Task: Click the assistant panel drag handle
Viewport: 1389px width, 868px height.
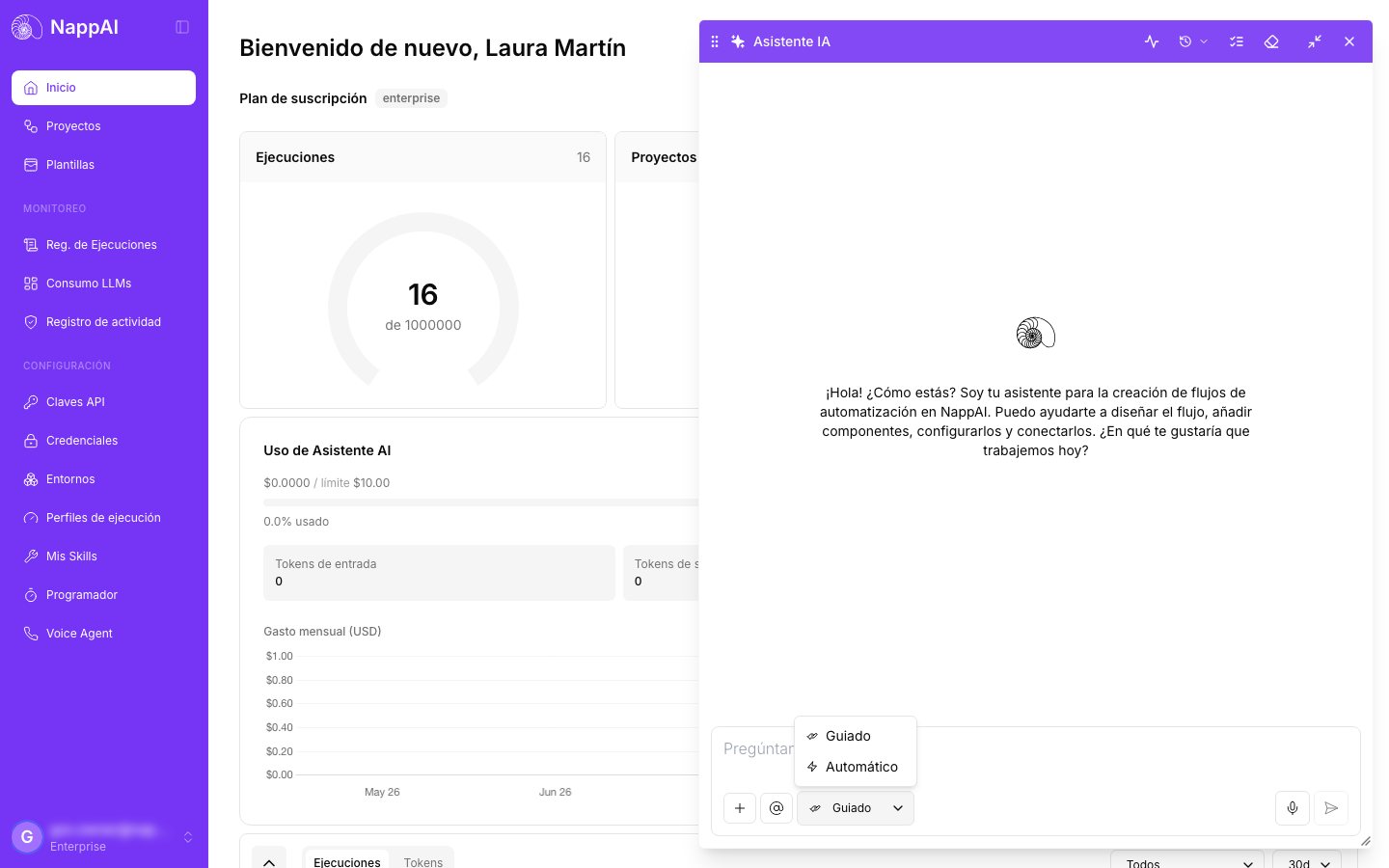Action: (715, 41)
